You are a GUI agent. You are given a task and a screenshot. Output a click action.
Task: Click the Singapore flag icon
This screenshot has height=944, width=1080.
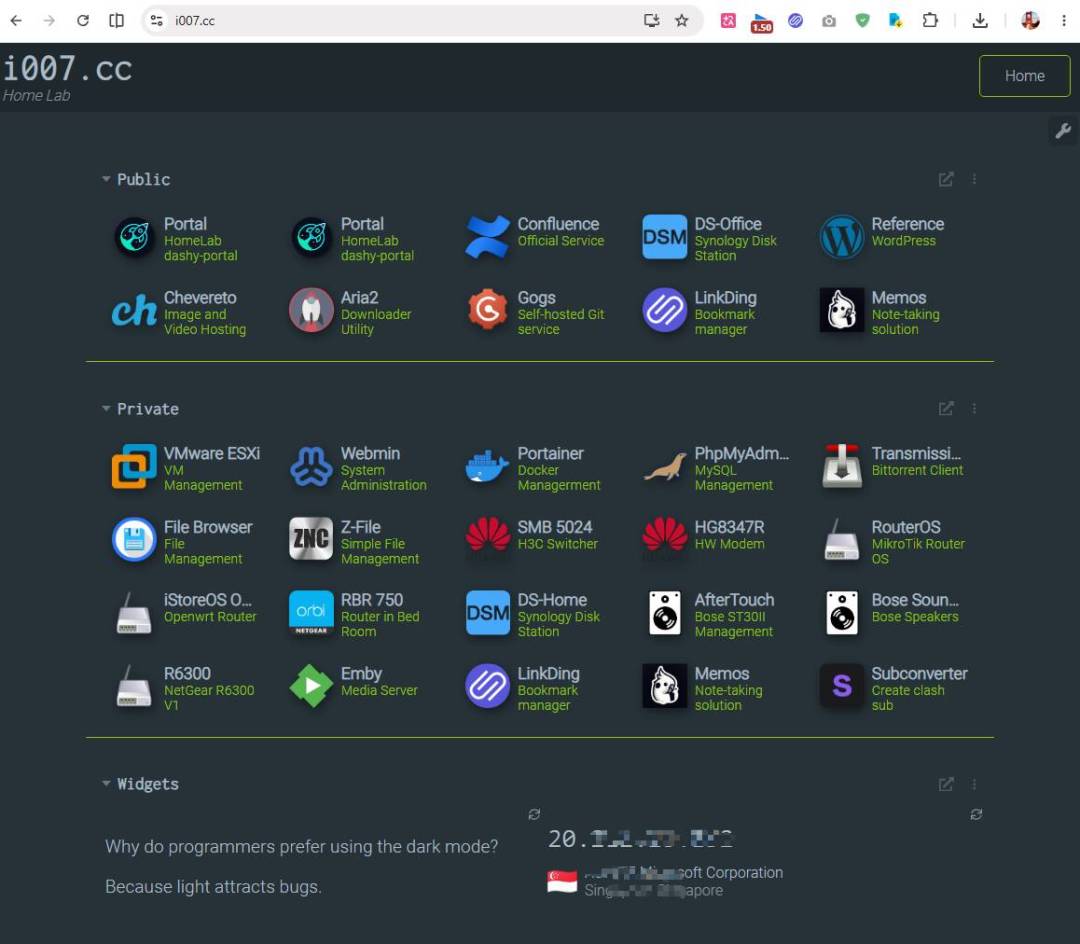pos(562,881)
